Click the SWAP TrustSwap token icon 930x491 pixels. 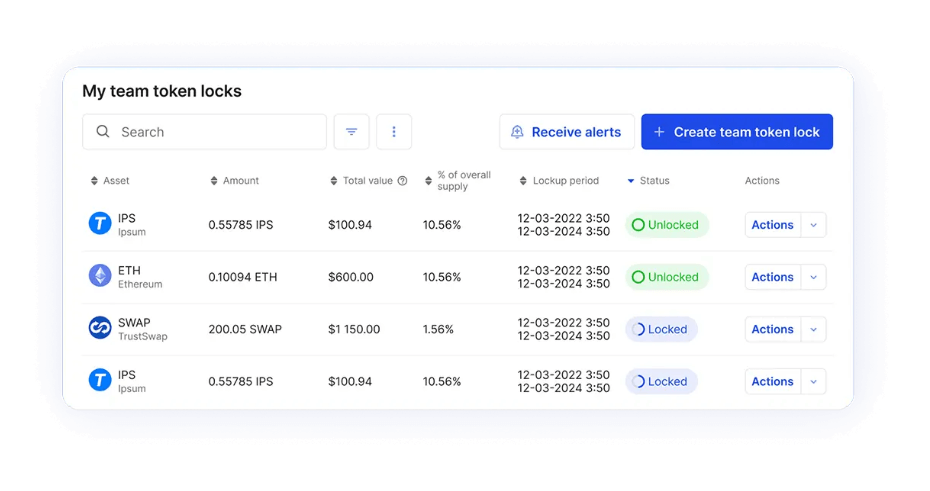coord(100,328)
